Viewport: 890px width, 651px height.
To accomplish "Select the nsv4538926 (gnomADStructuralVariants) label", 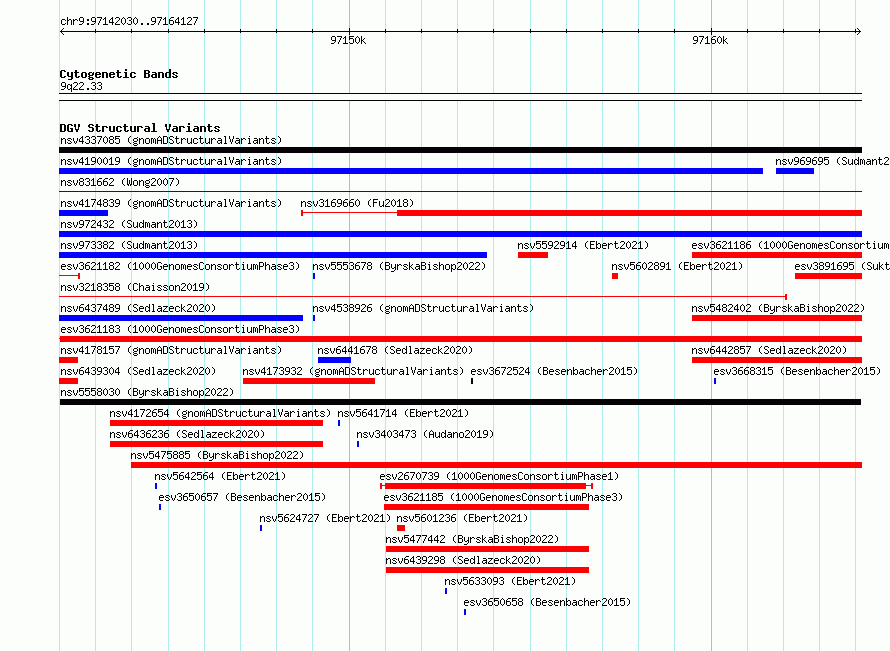I will (423, 308).
